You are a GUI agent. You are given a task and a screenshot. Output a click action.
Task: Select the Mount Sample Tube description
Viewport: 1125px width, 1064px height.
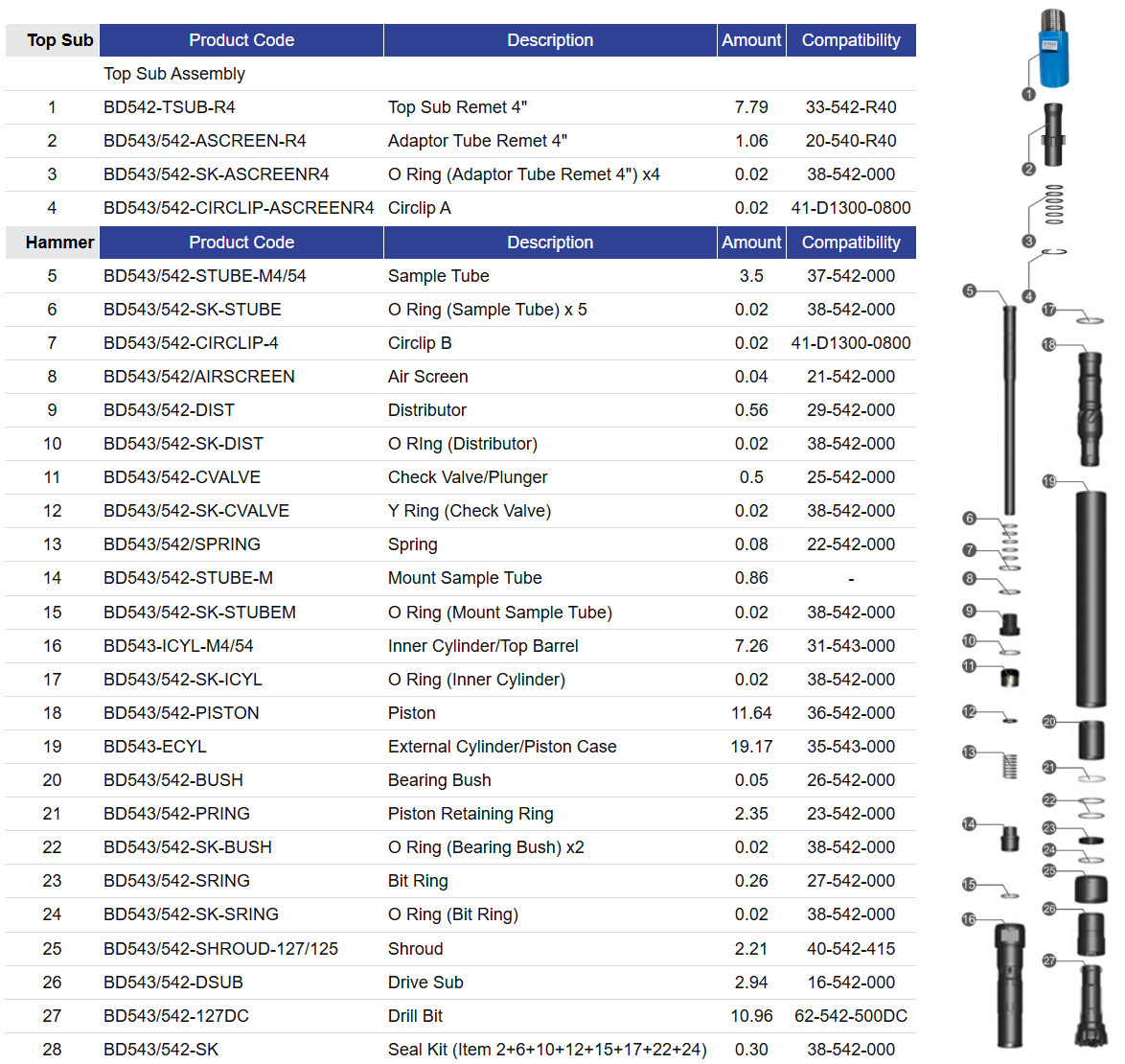[465, 578]
